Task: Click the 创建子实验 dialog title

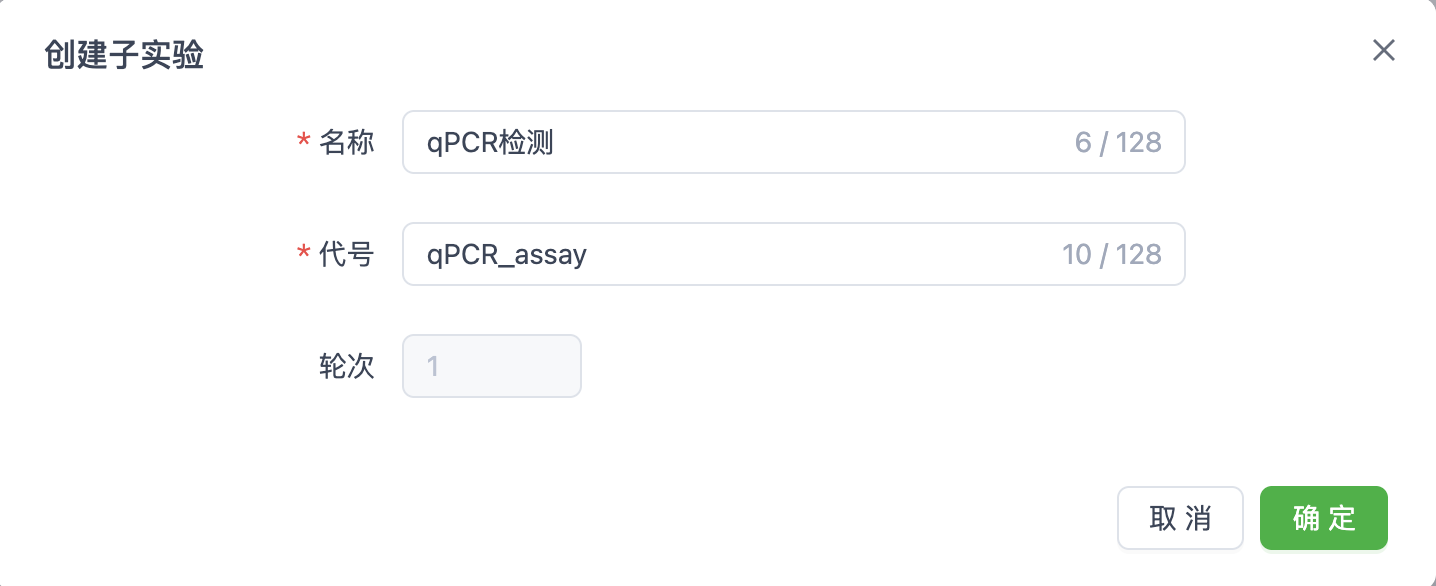Action: click(124, 56)
